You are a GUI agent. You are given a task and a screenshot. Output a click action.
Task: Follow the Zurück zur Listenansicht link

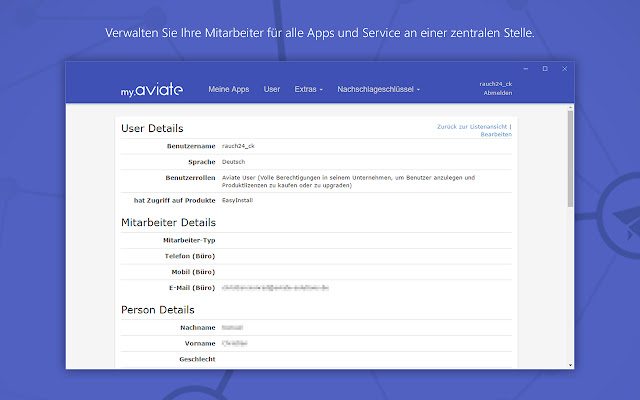[472, 127]
